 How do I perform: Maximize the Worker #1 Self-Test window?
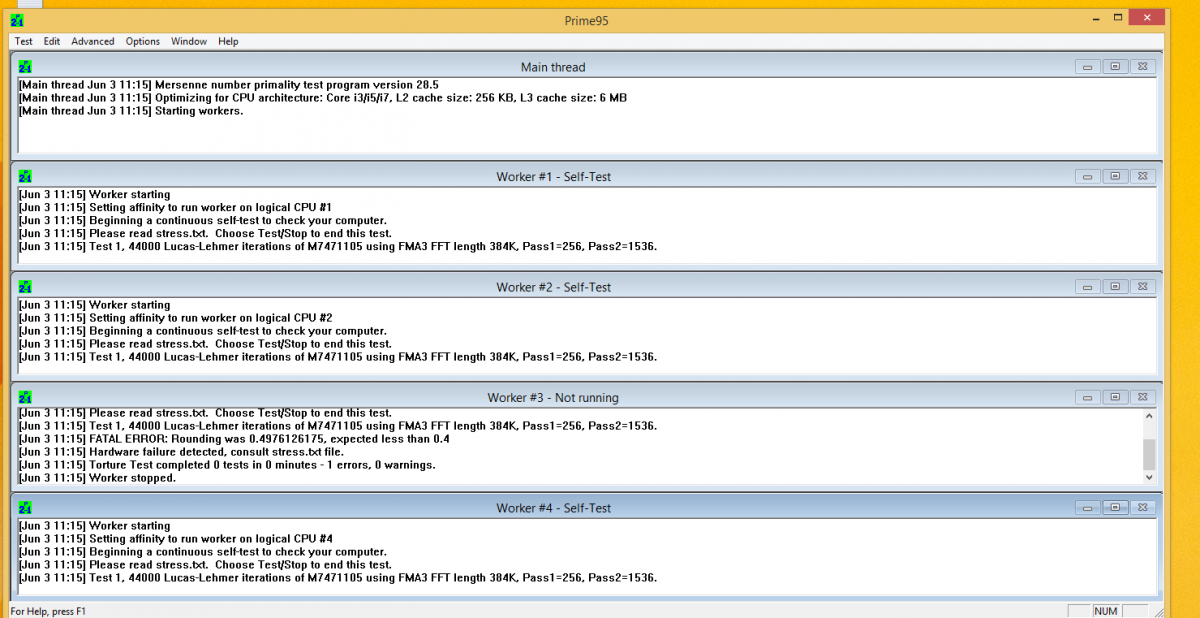[x=1116, y=177]
